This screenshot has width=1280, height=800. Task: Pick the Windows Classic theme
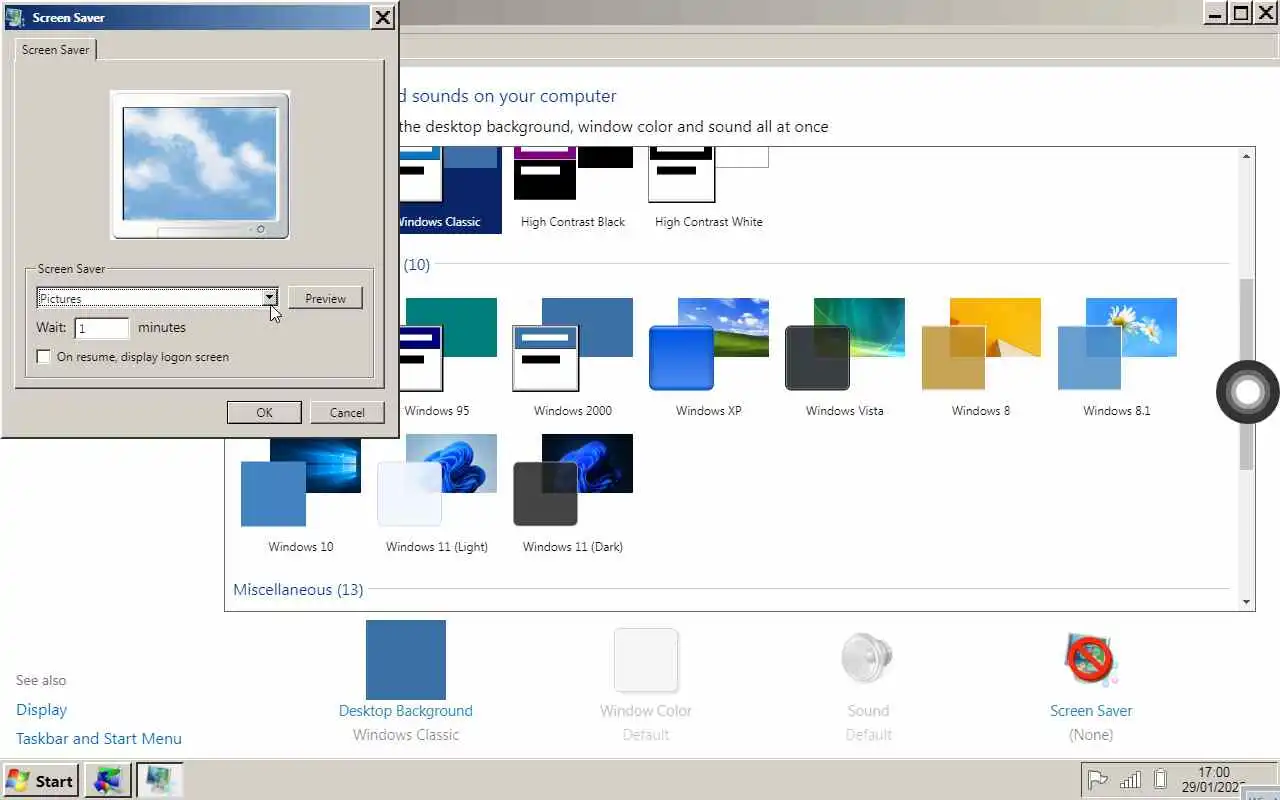tap(450, 190)
